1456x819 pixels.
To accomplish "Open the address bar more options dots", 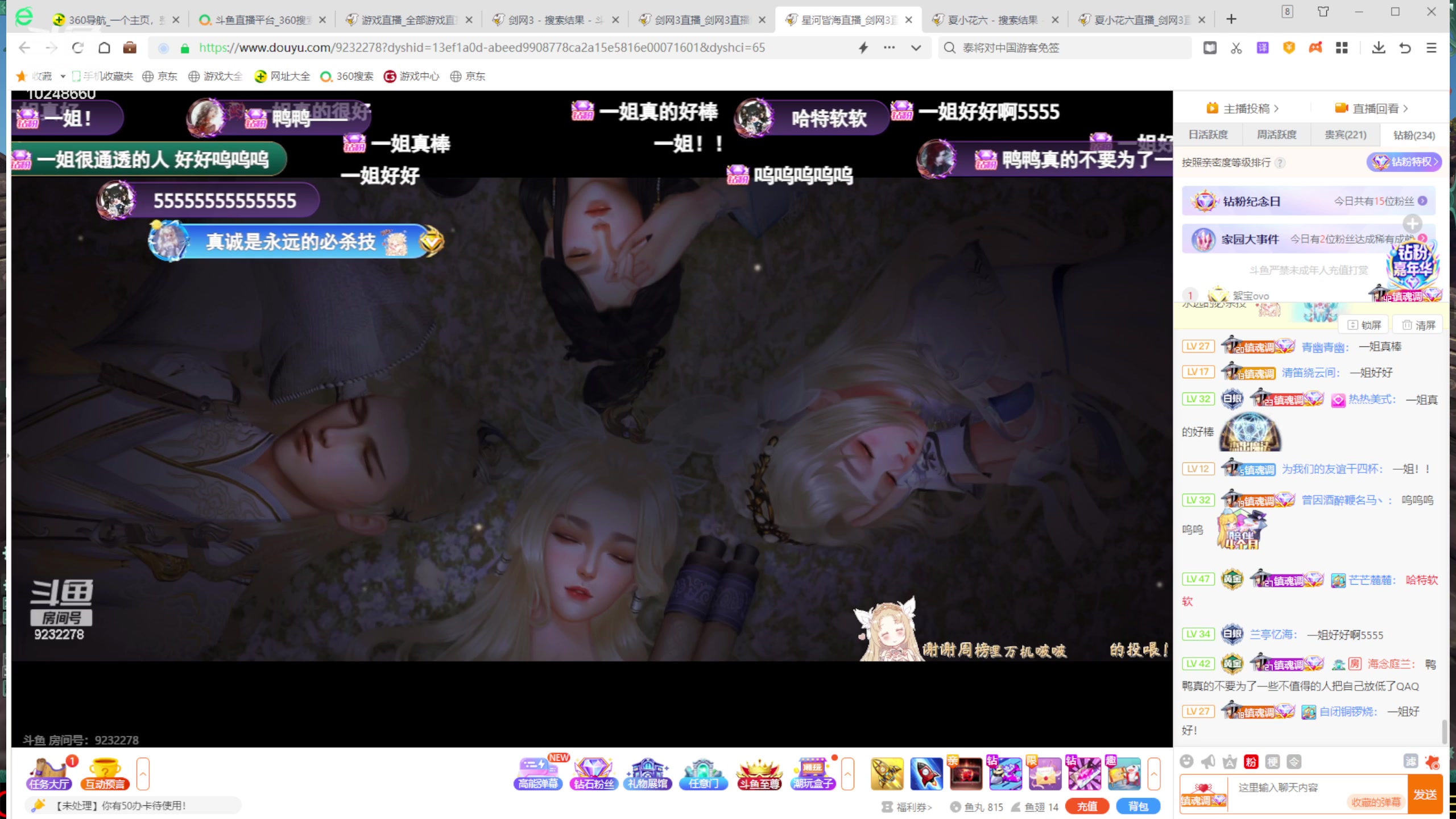I will tap(890, 48).
